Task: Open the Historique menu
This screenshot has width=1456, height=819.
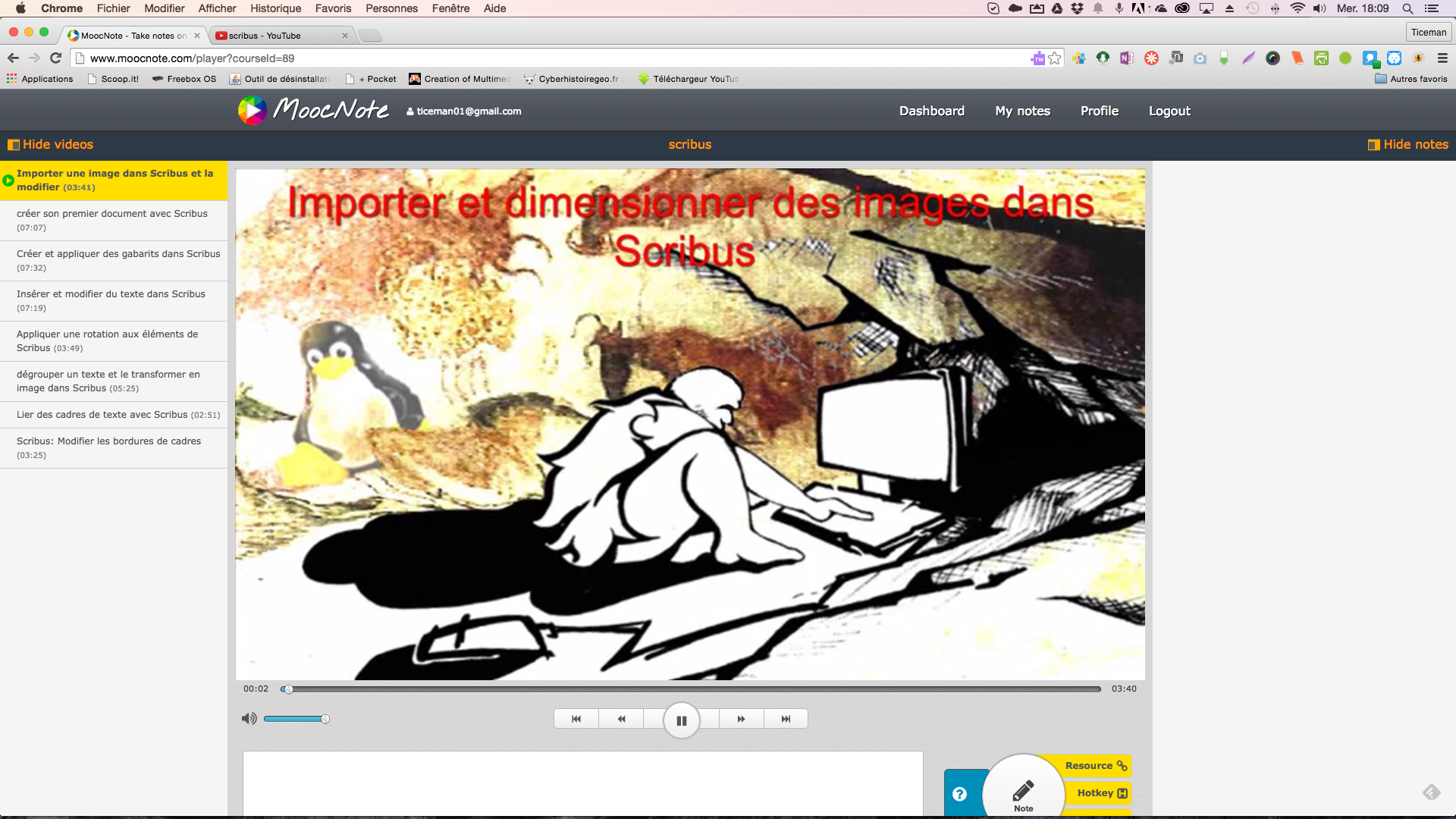Action: point(275,8)
